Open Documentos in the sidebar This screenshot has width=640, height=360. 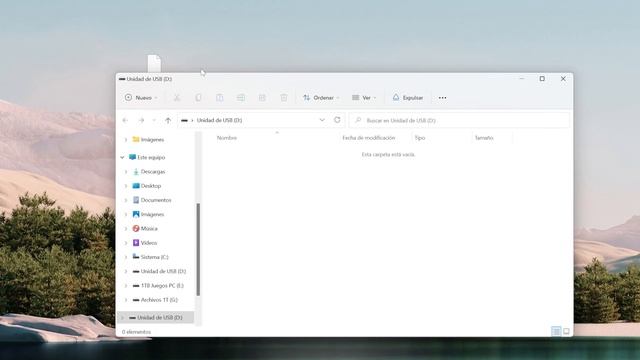152,200
